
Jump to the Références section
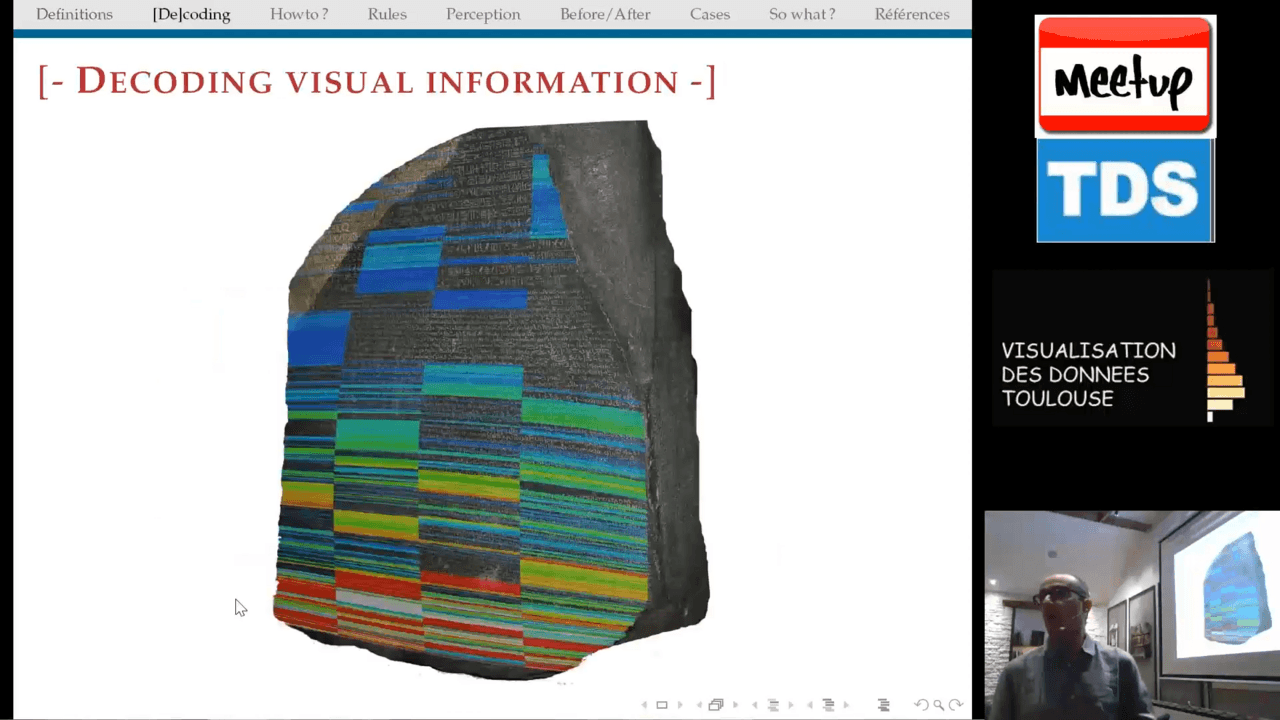click(x=912, y=14)
